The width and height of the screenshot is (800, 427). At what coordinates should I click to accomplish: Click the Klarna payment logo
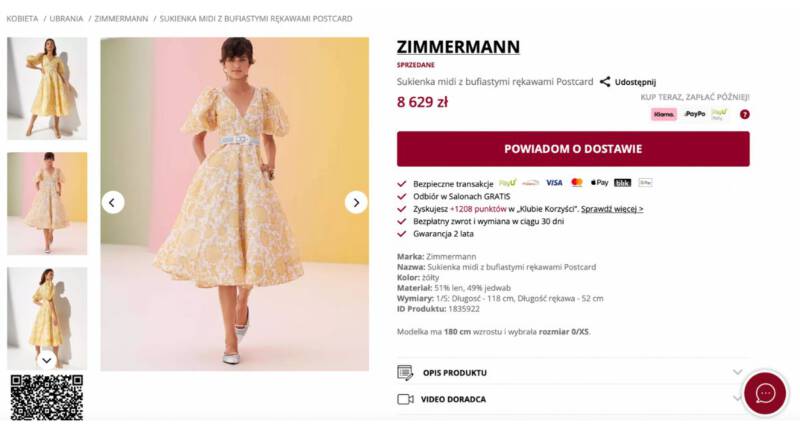tap(664, 114)
